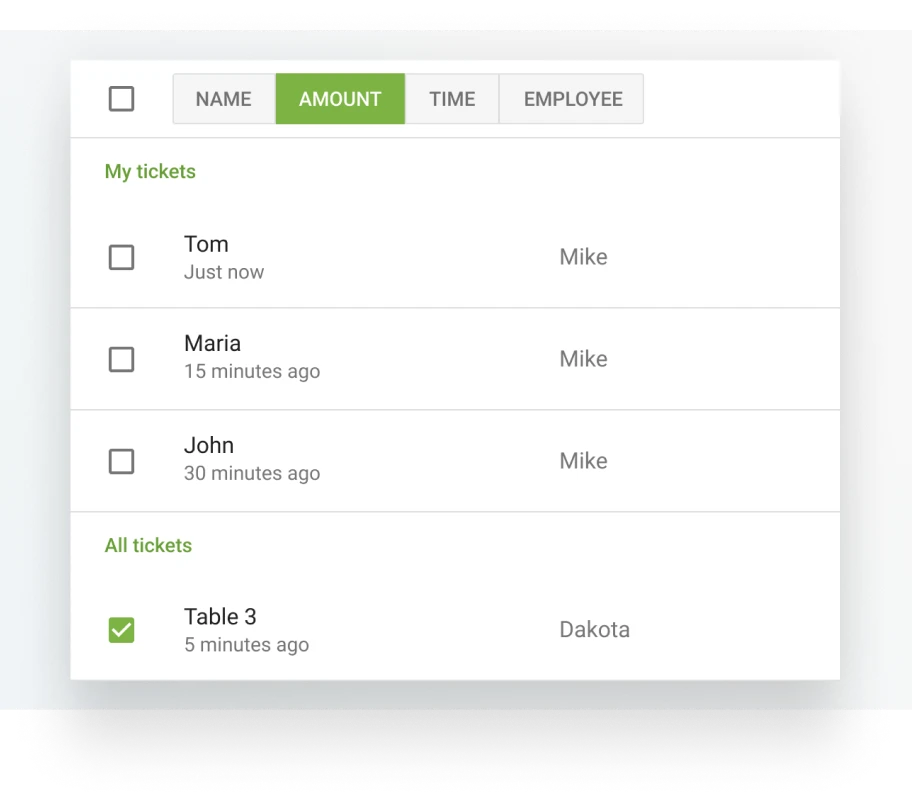Open Tom's ticket
The width and height of the screenshot is (912, 802).
(x=206, y=244)
